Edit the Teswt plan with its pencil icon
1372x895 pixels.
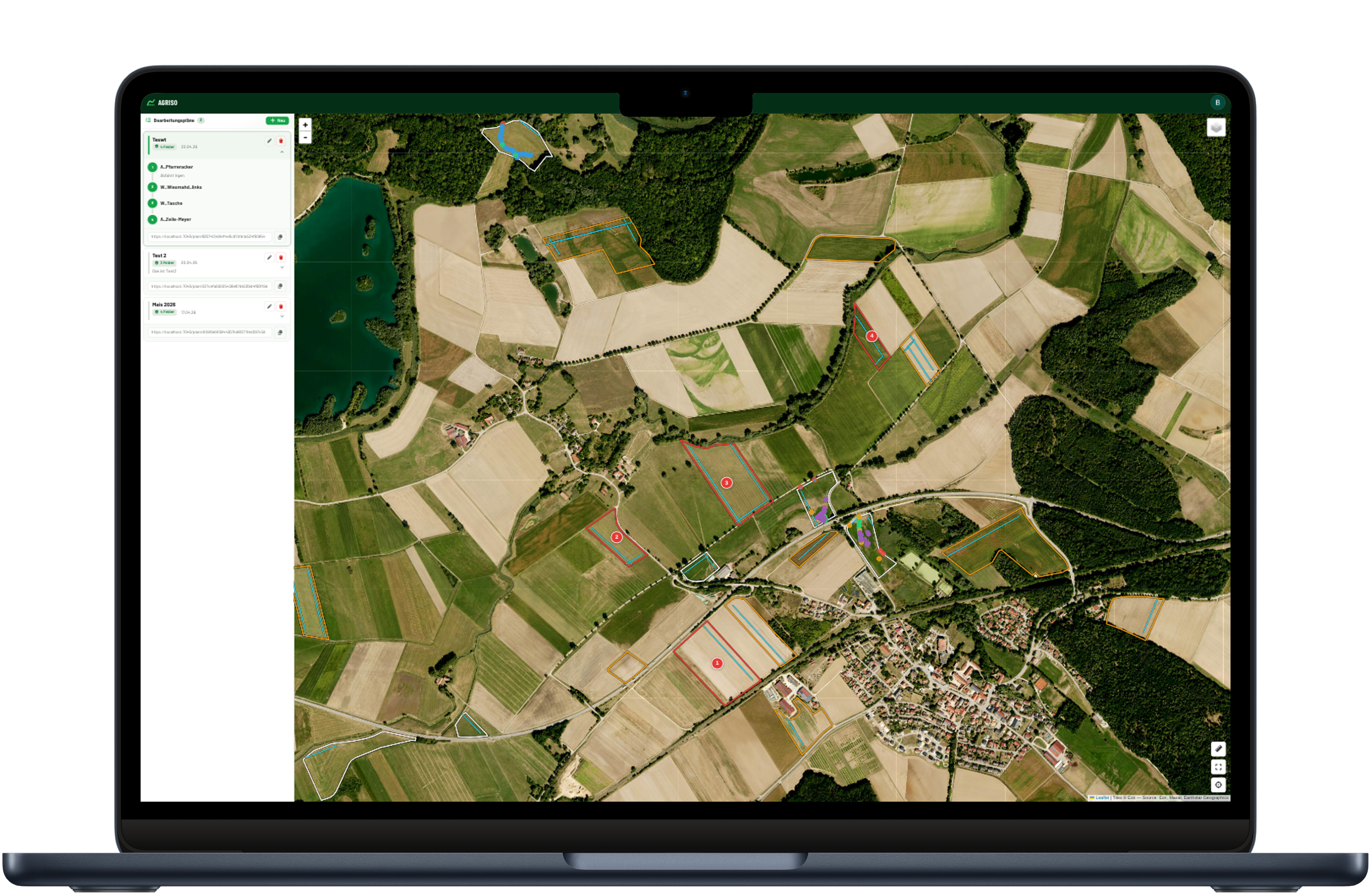[269, 141]
